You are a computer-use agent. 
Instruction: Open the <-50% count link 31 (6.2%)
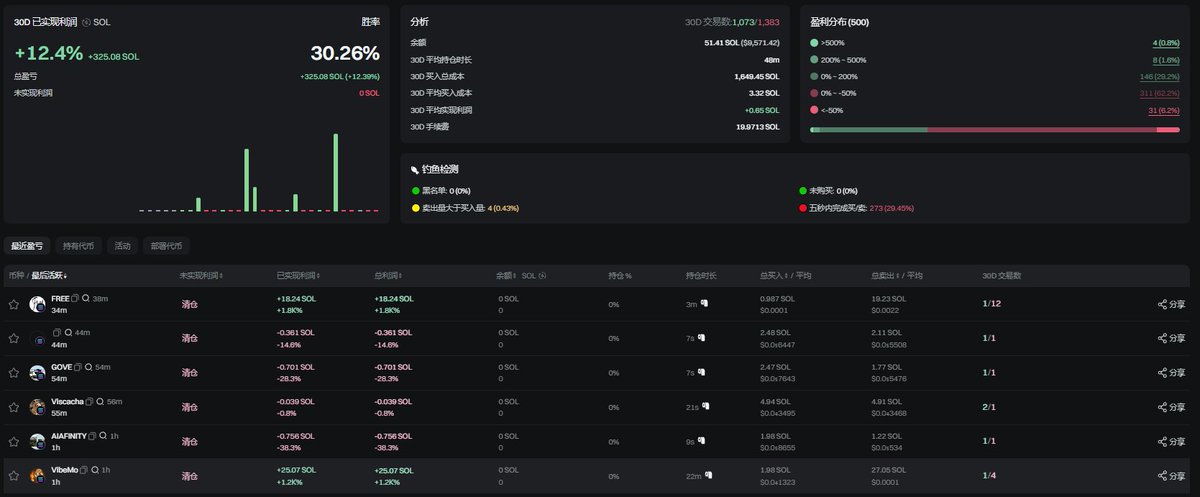pos(1164,110)
